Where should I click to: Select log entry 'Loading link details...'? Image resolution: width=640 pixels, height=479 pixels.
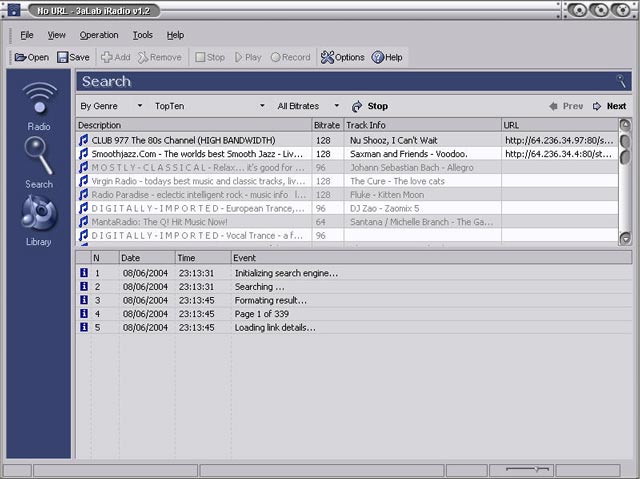coord(354,327)
